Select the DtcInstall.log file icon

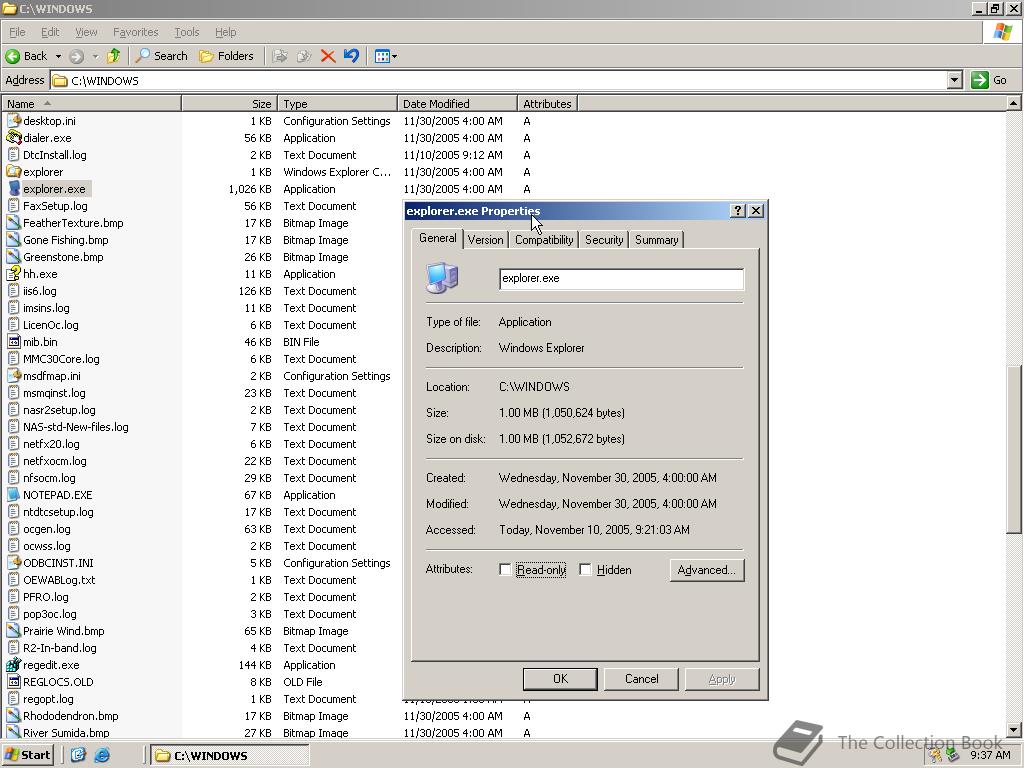[x=13, y=155]
